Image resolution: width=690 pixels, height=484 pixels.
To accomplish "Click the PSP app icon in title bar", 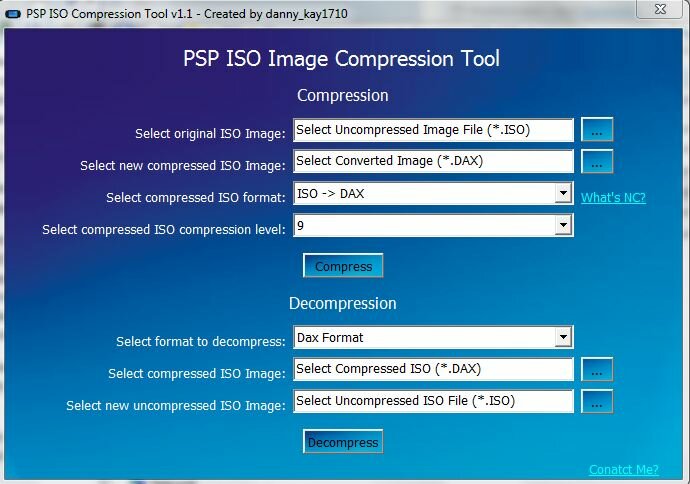I will click(13, 12).
